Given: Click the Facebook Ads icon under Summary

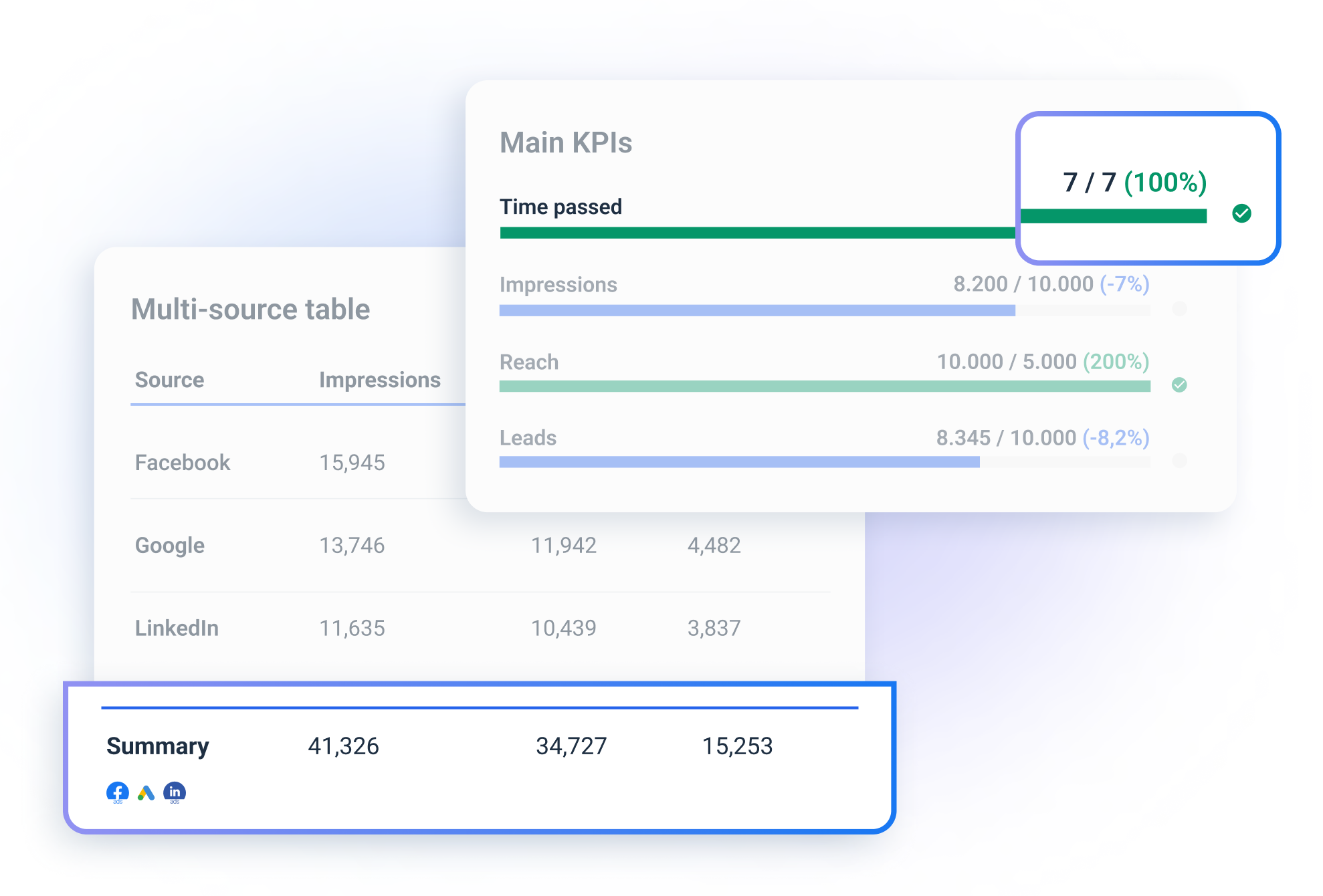Looking at the screenshot, I should click(x=118, y=793).
